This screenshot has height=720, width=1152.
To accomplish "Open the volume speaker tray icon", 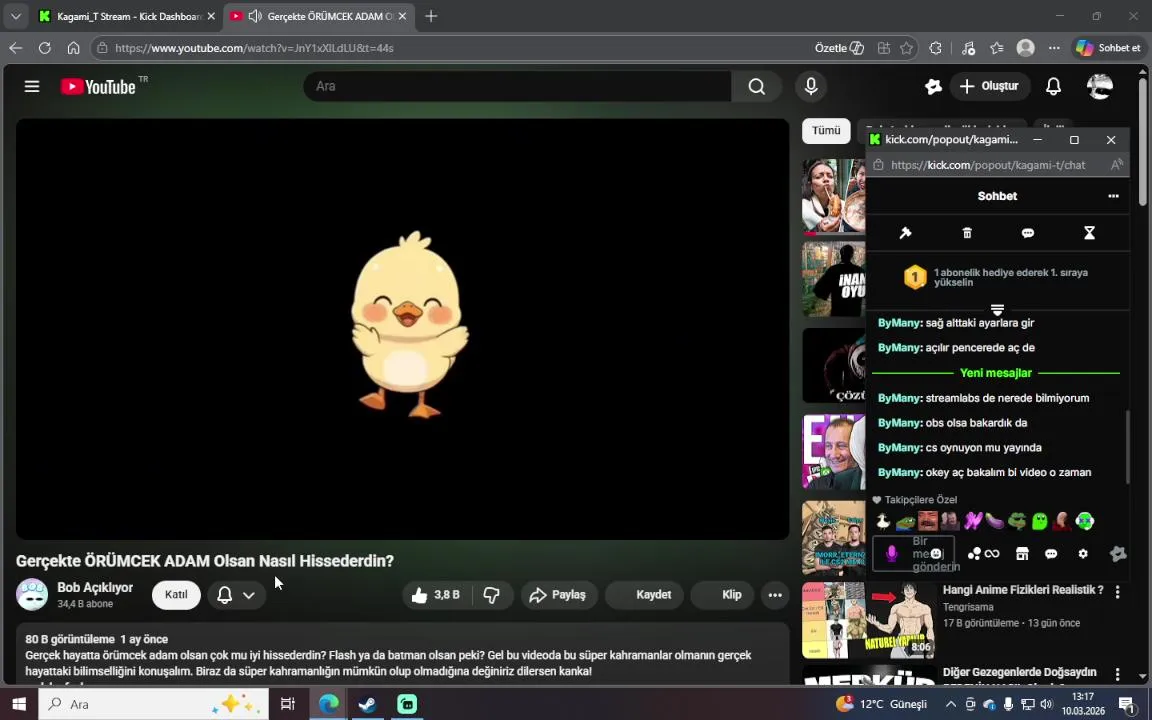I will pyautogui.click(x=1046, y=705).
